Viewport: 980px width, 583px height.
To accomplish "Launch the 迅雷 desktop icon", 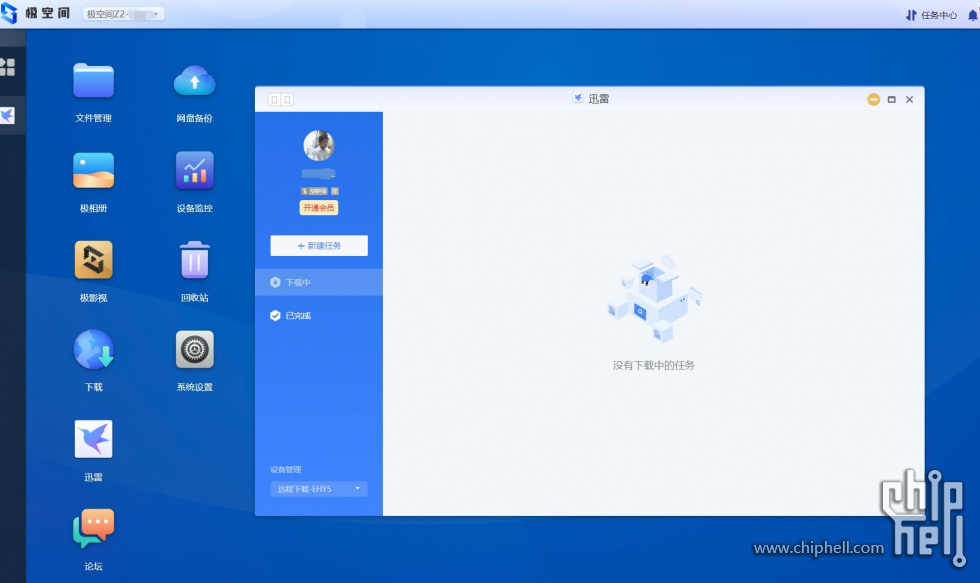I will click(x=93, y=439).
